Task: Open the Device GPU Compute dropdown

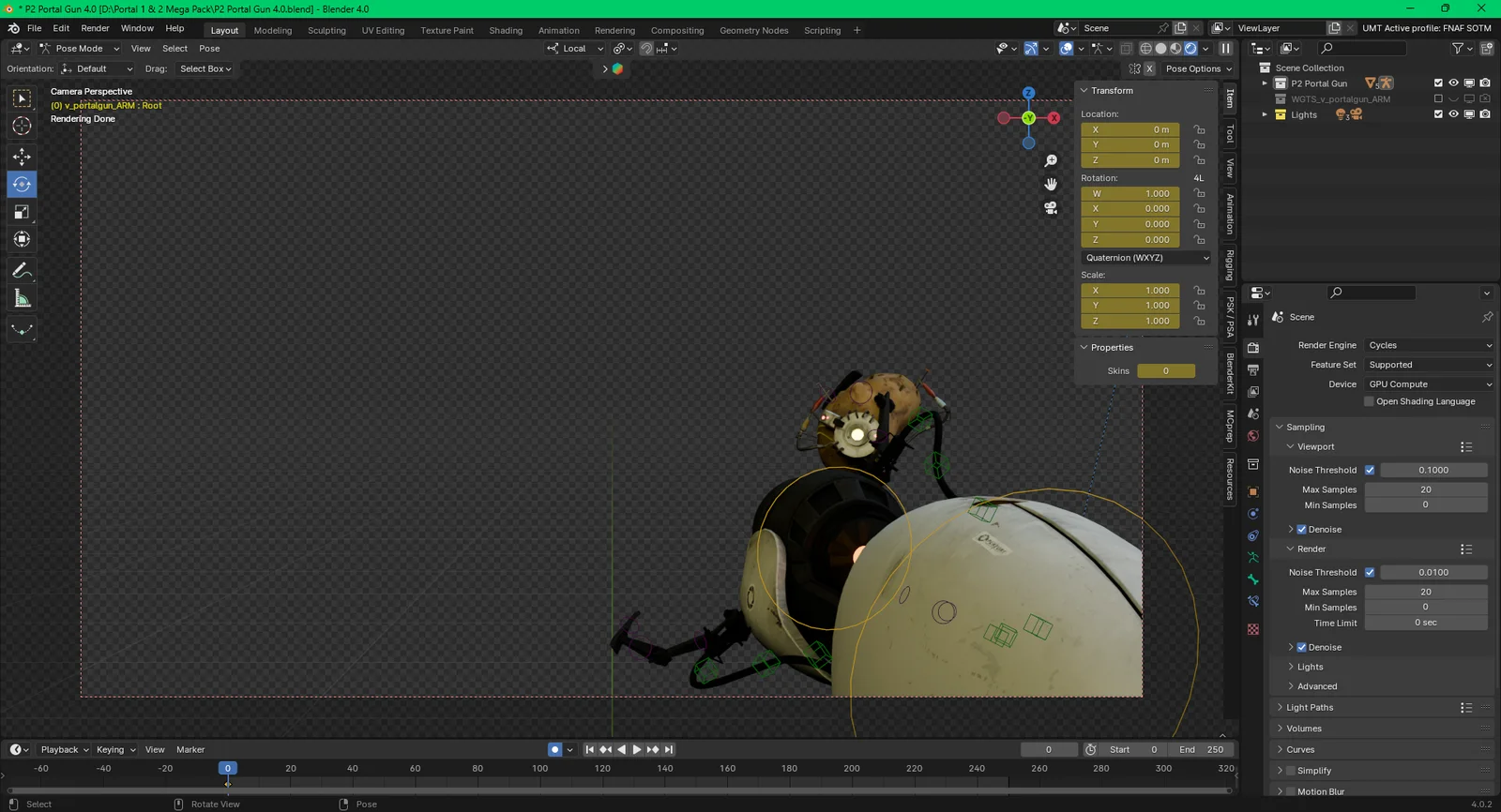Action: [x=1430, y=384]
